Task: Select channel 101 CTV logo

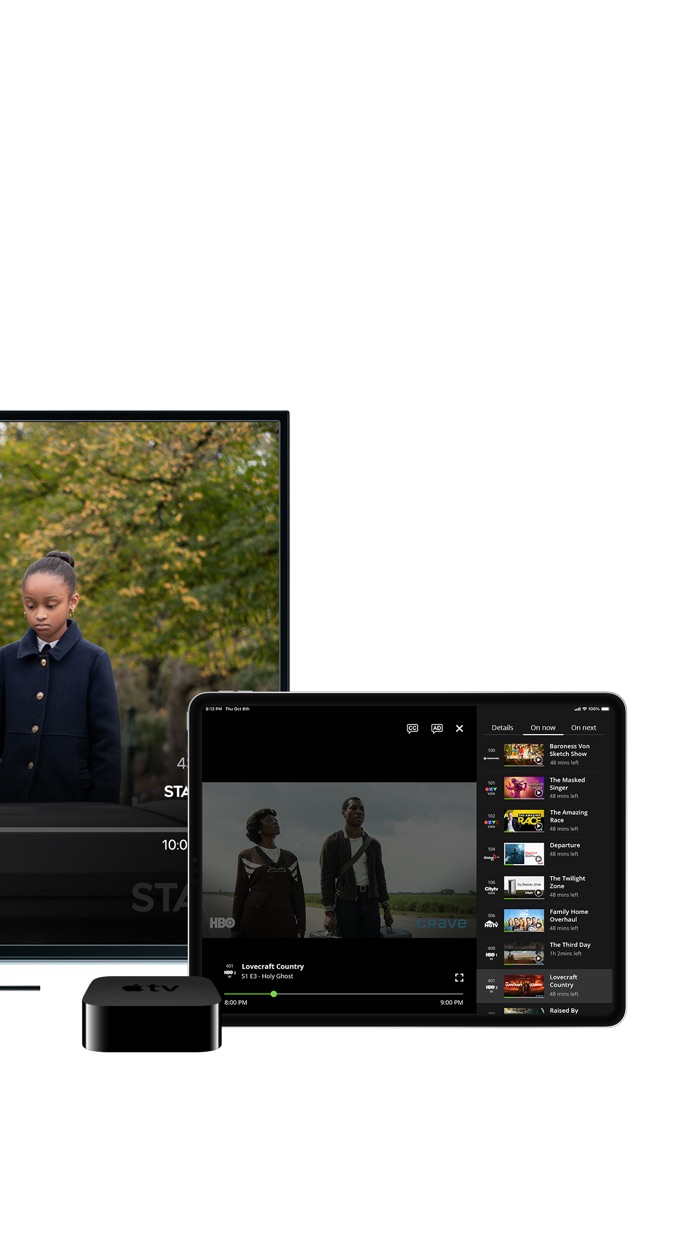Action: coord(491,790)
